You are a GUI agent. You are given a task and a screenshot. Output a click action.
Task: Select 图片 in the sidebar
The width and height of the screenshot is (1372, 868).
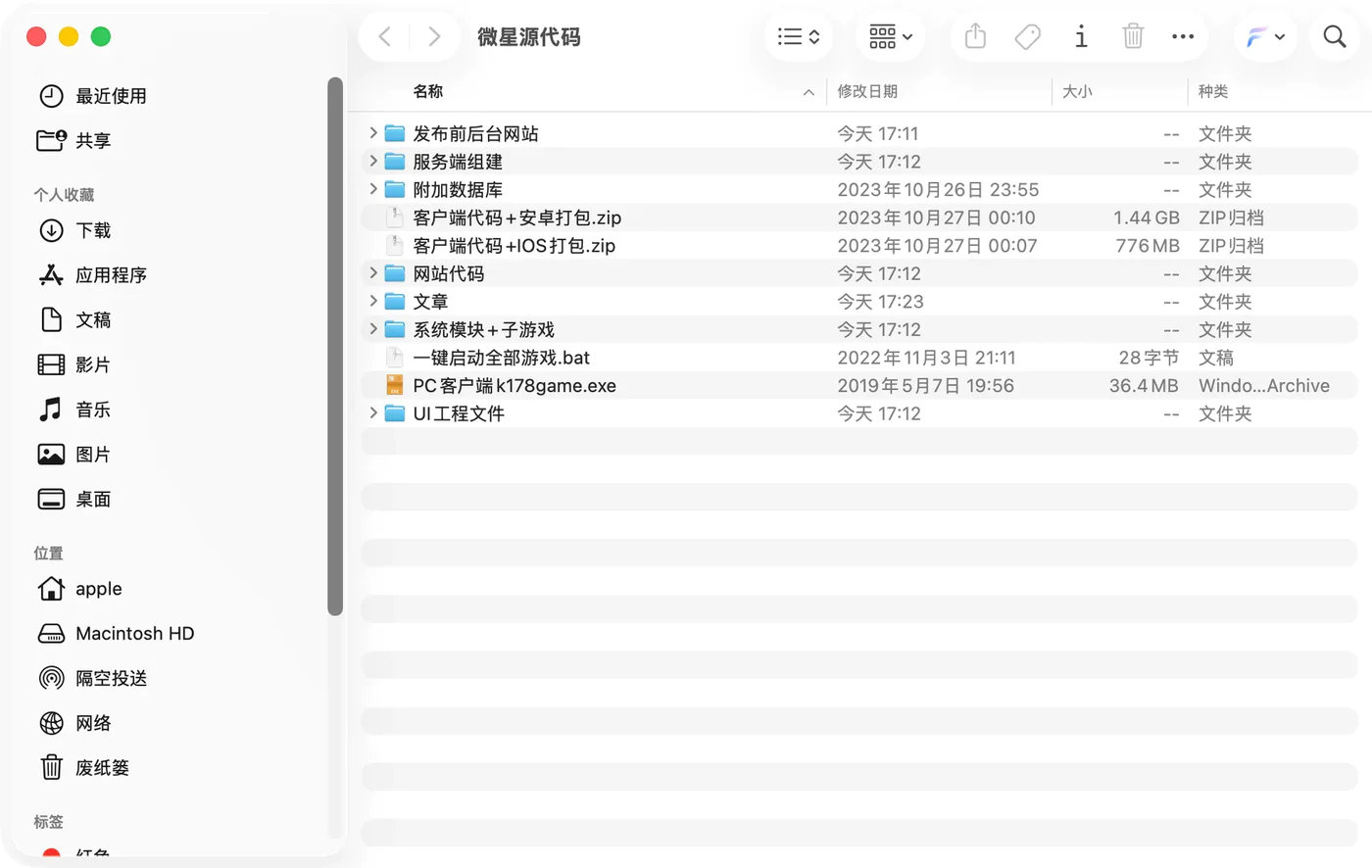pos(74,455)
